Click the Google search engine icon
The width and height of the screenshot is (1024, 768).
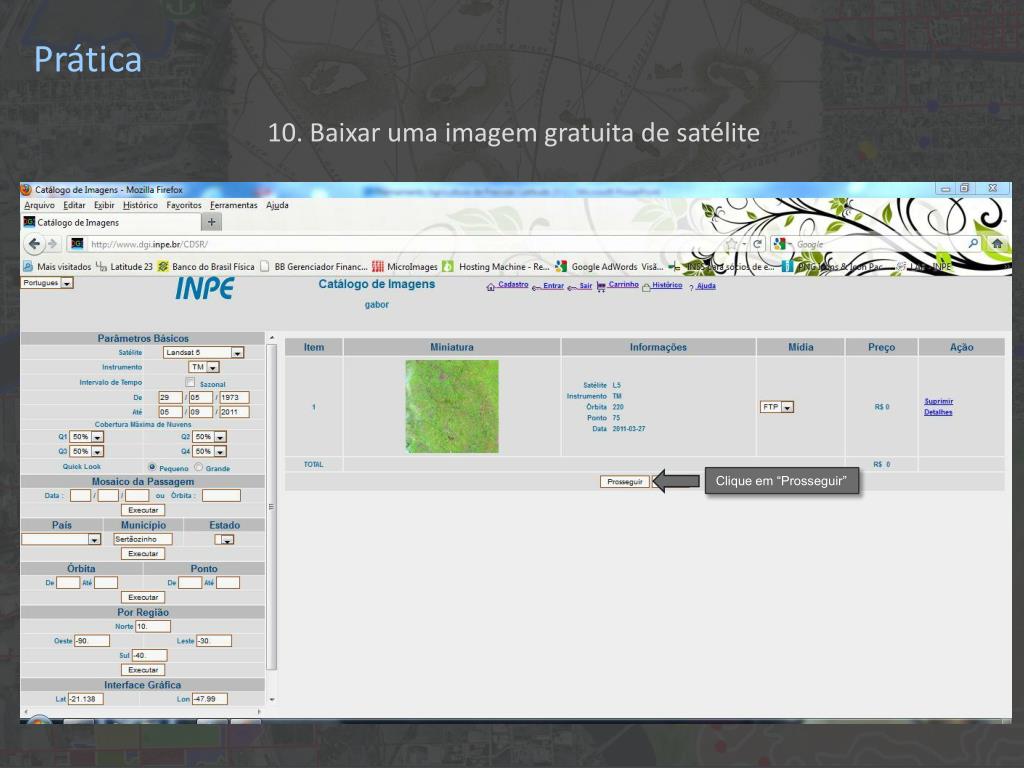[779, 244]
